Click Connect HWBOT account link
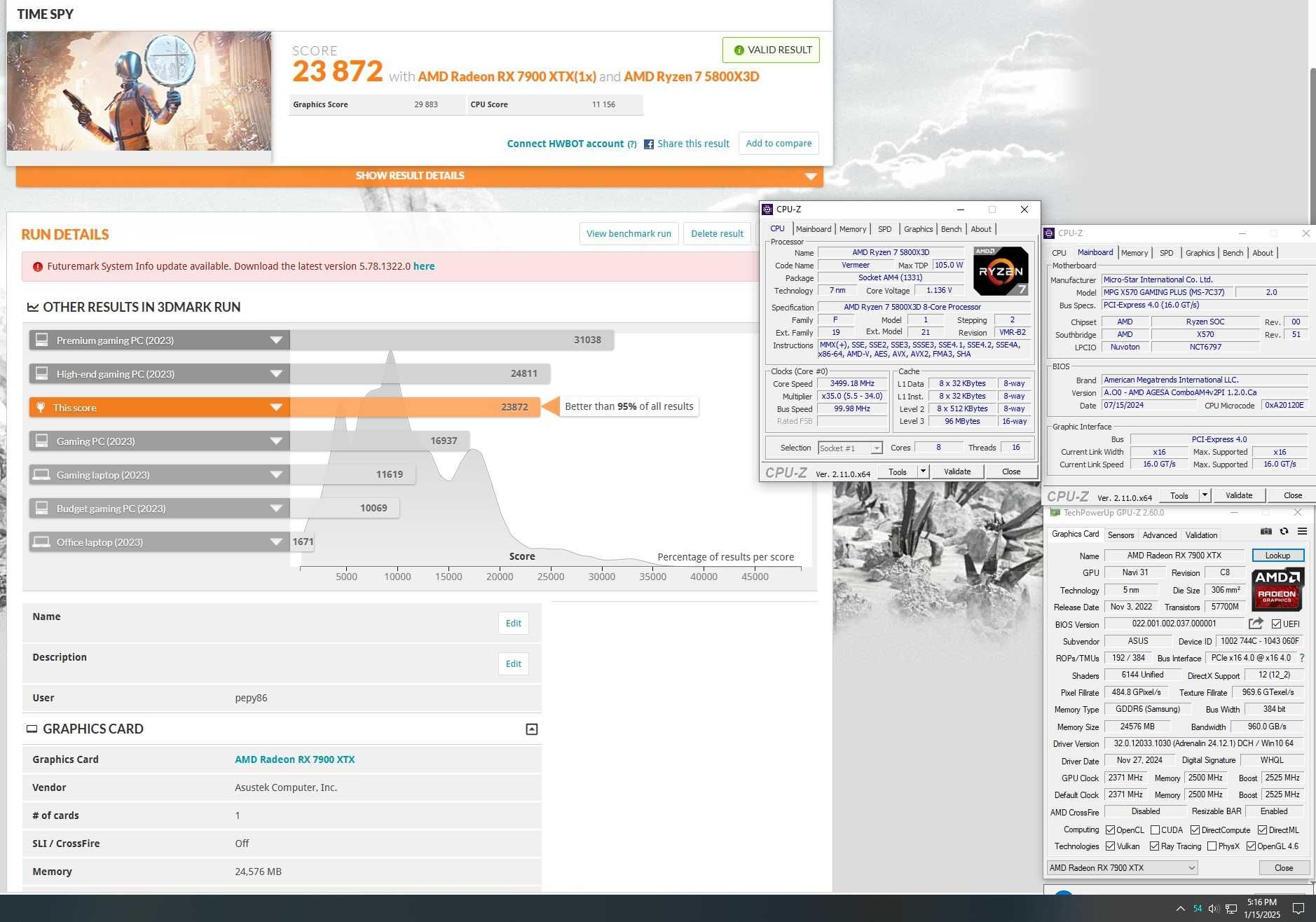 (x=565, y=144)
